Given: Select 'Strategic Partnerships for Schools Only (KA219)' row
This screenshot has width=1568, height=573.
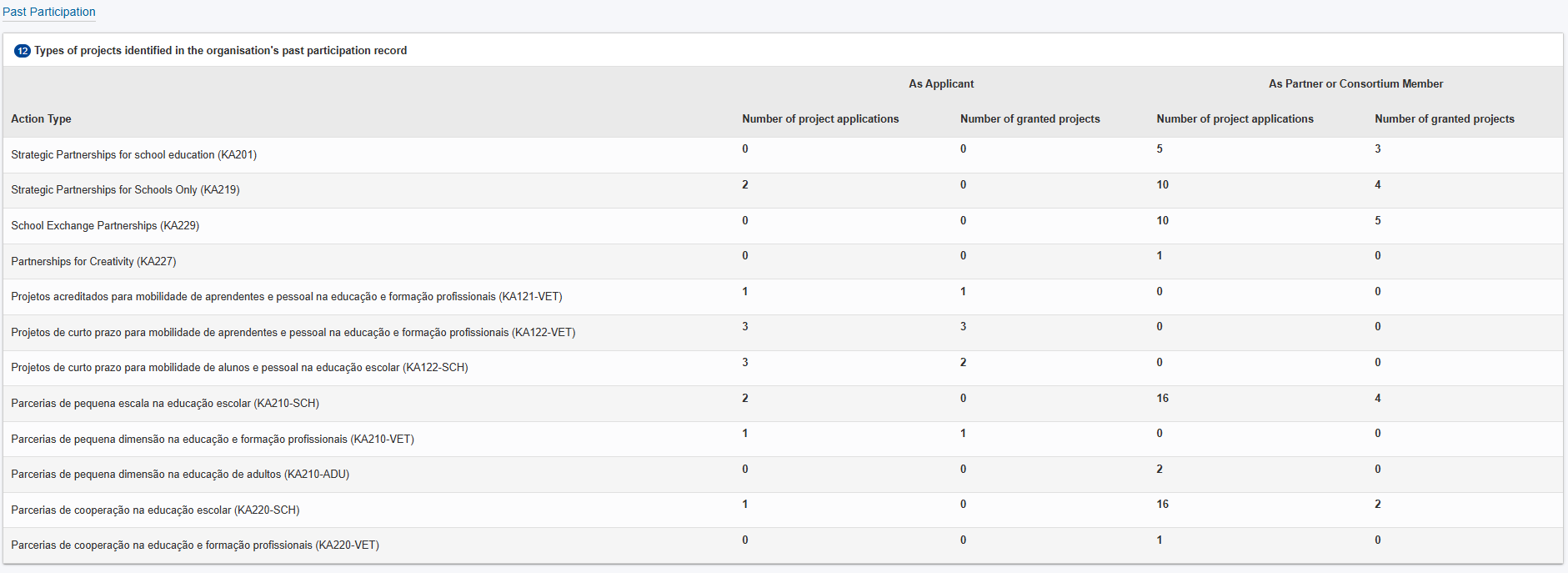Looking at the screenshot, I should (783, 190).
